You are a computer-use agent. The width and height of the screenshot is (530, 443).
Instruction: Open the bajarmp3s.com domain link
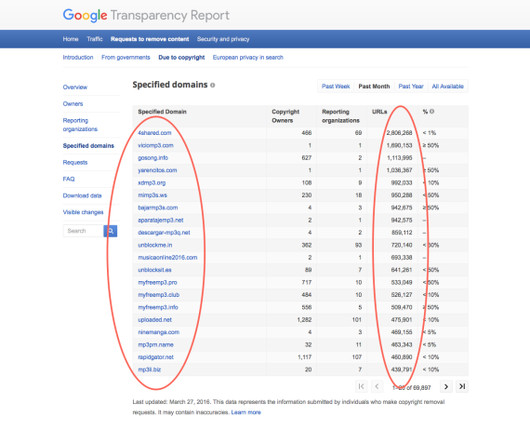coord(158,207)
